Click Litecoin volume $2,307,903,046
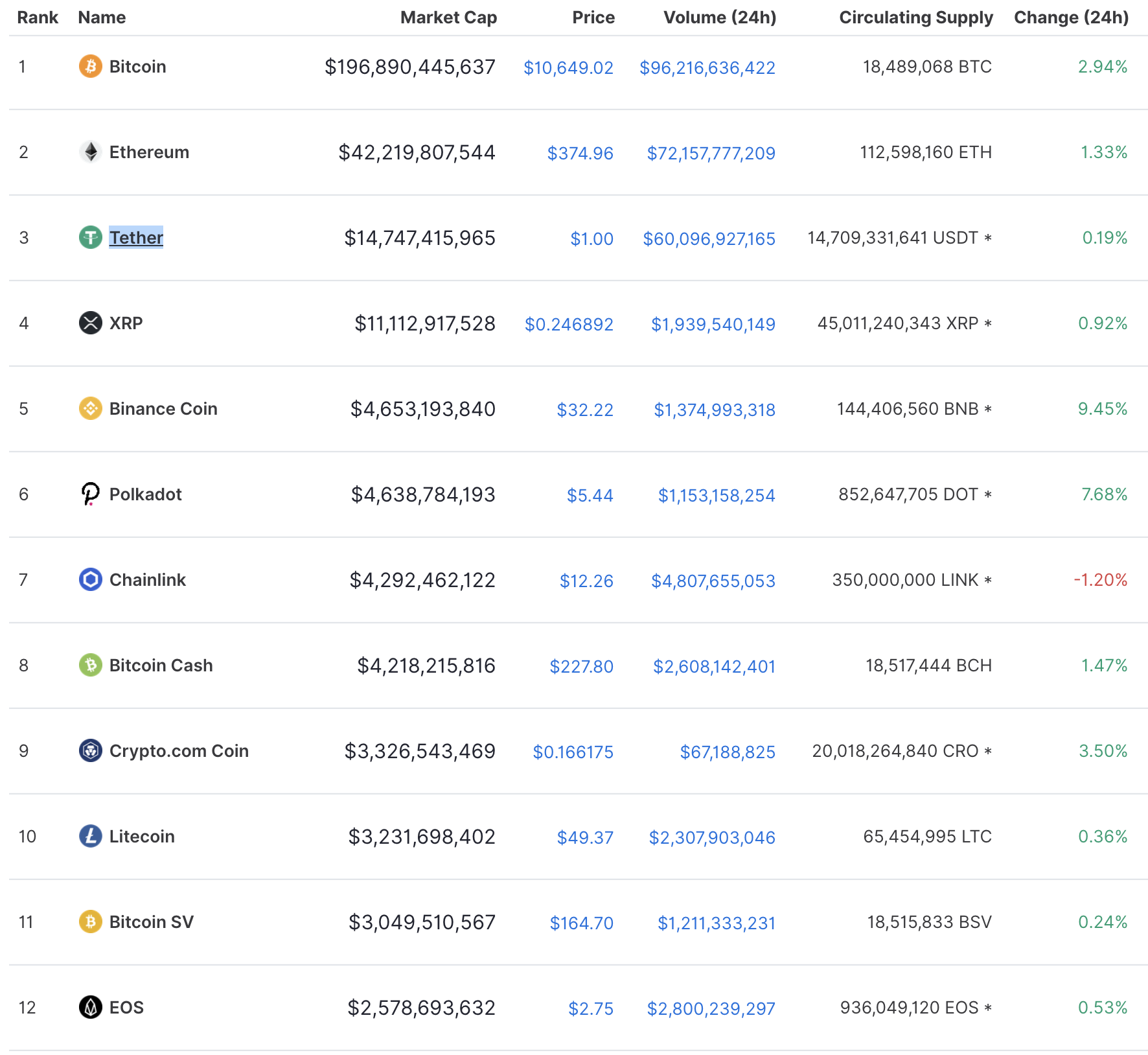Image resolution: width=1148 pixels, height=1055 pixels. tap(712, 837)
